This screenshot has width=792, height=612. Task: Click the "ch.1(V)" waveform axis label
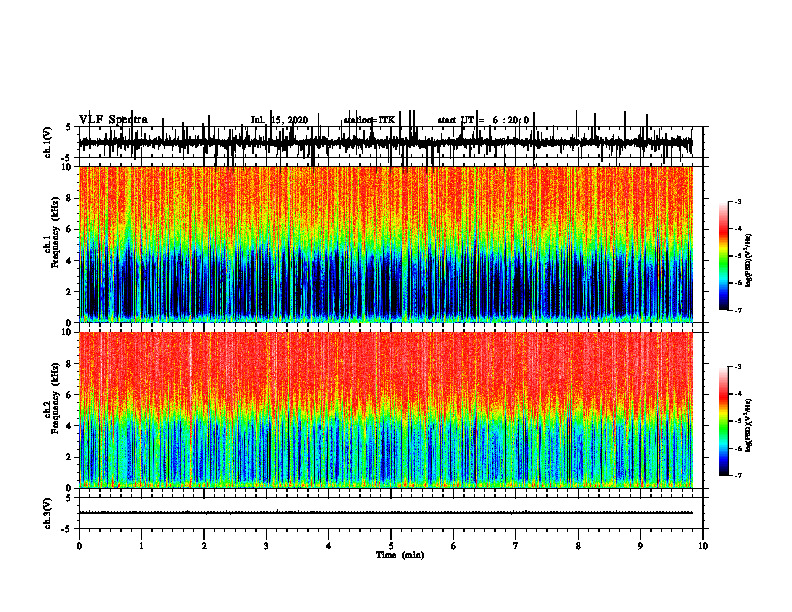tap(47, 143)
